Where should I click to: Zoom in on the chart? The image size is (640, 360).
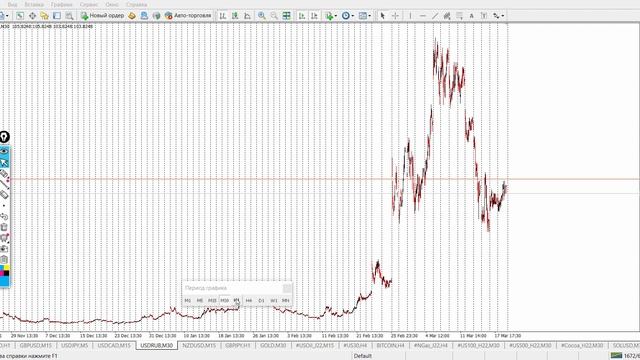click(262, 16)
